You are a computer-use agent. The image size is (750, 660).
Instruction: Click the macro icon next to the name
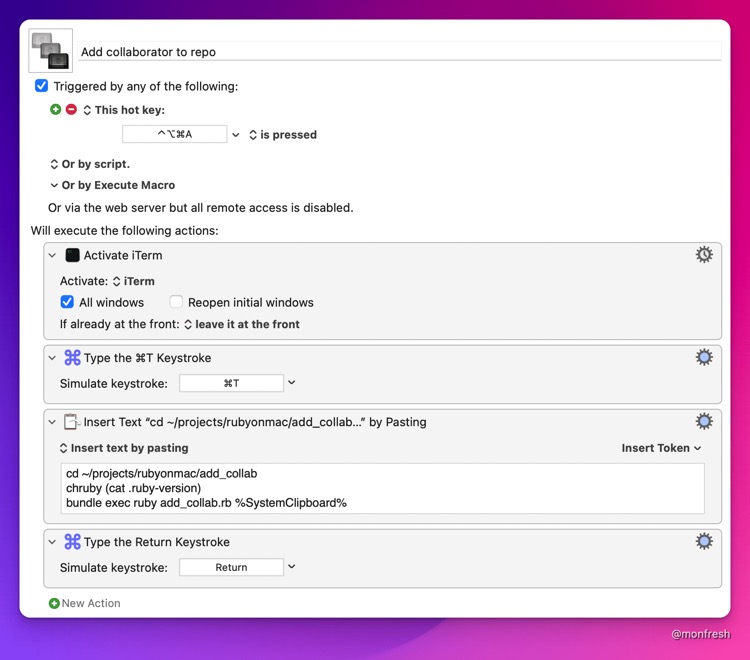(x=50, y=51)
